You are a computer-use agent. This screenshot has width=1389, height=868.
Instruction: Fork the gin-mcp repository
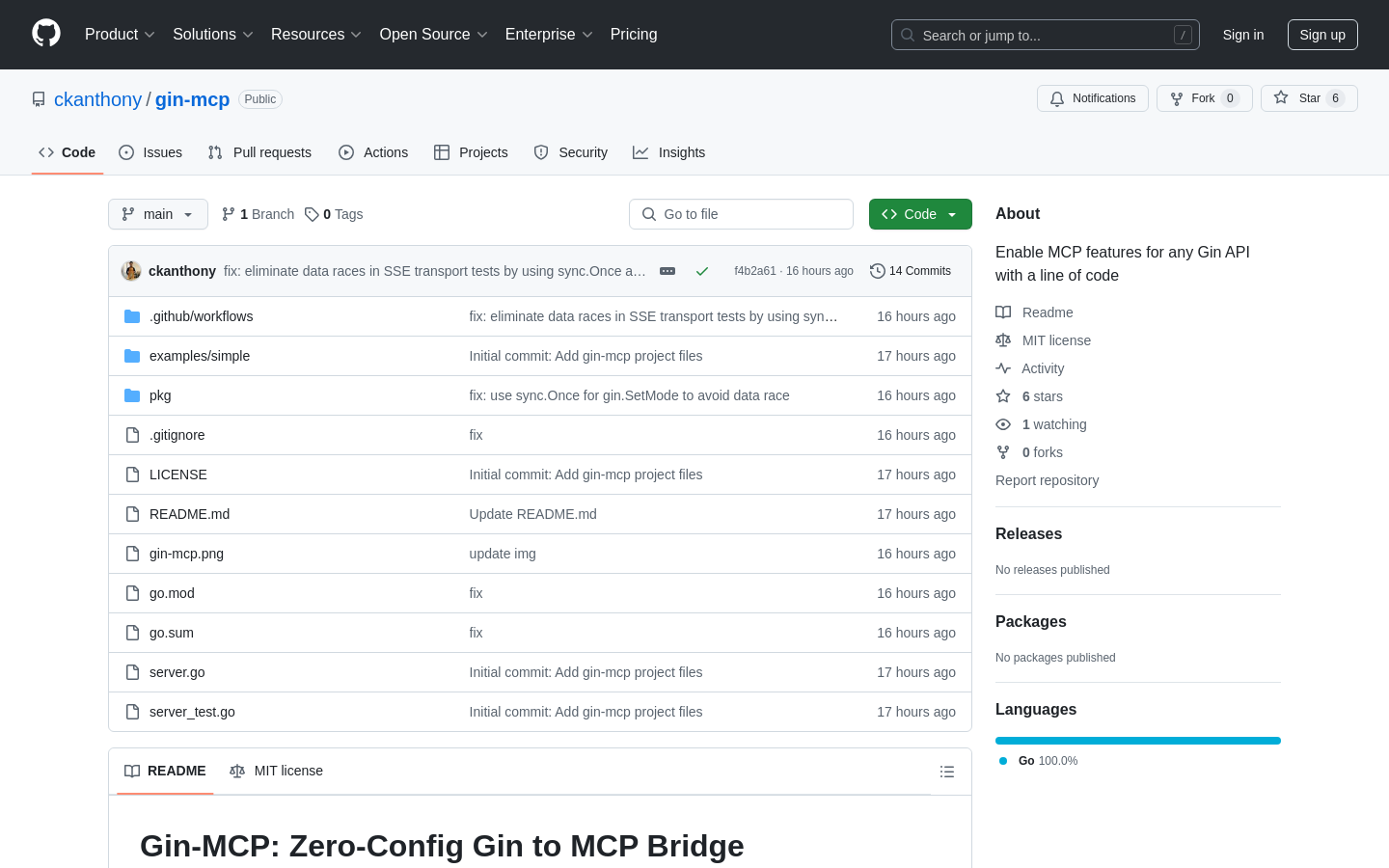click(1204, 98)
